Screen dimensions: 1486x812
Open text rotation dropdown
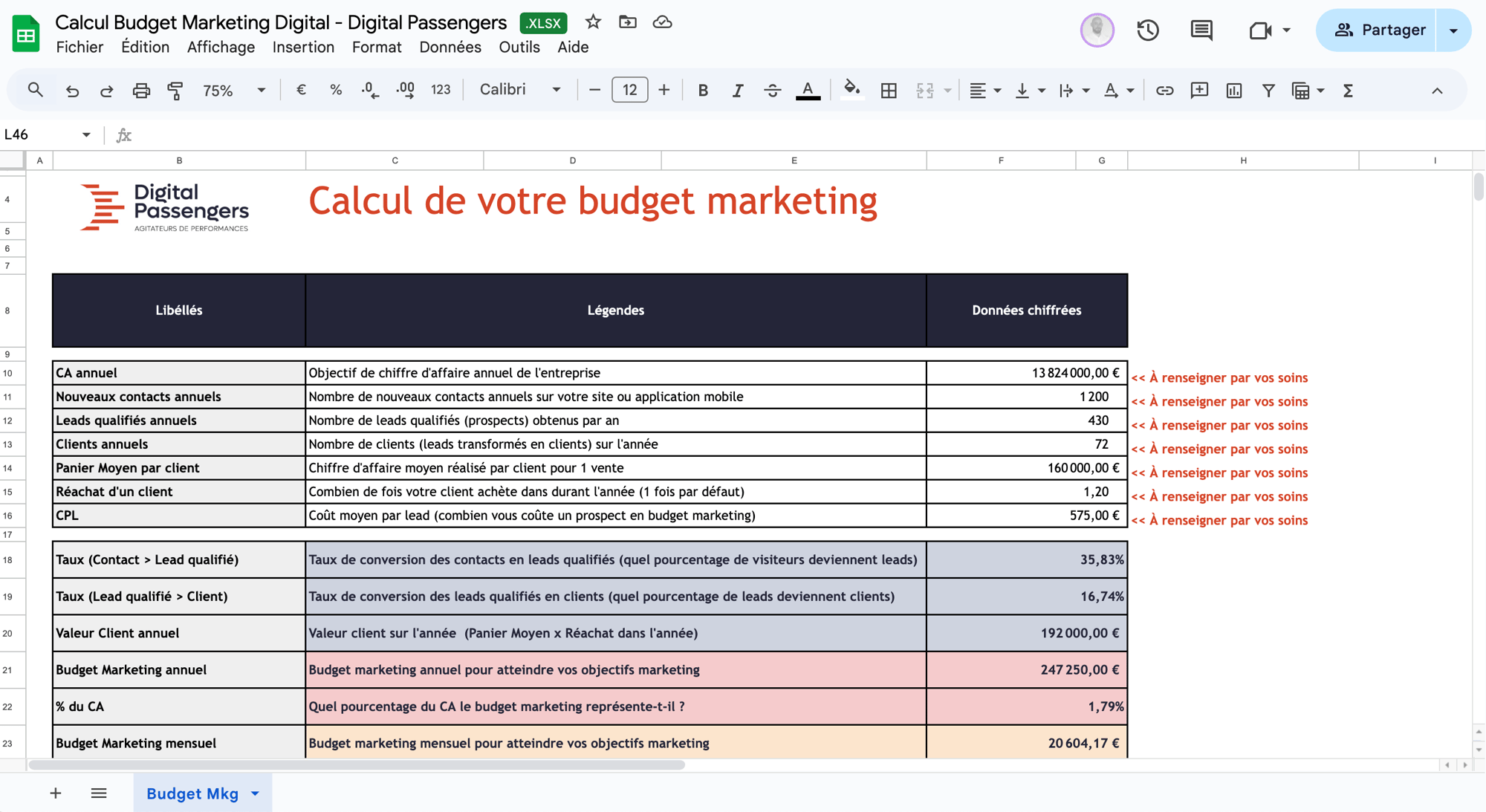coord(1119,90)
